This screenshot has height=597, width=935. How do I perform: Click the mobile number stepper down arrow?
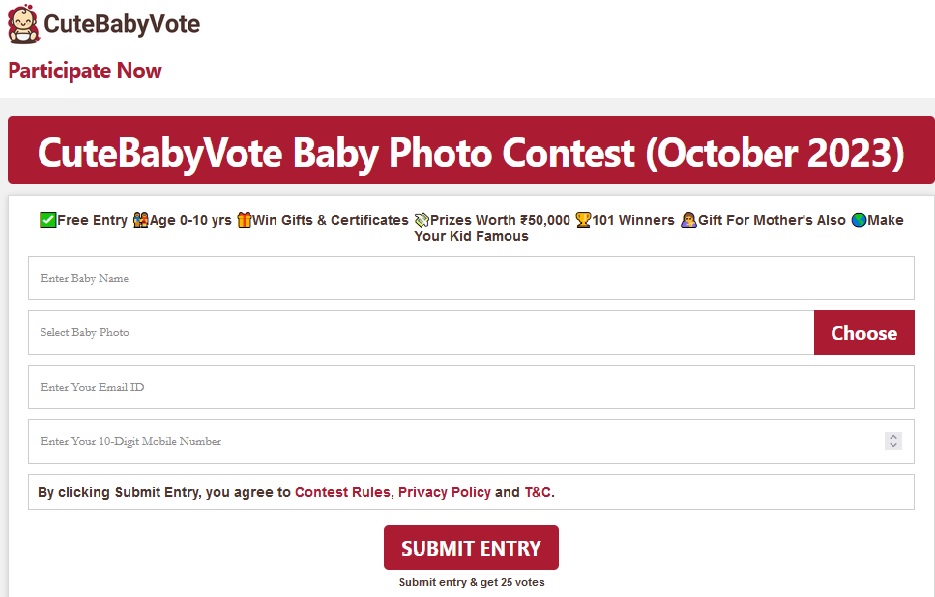893,445
